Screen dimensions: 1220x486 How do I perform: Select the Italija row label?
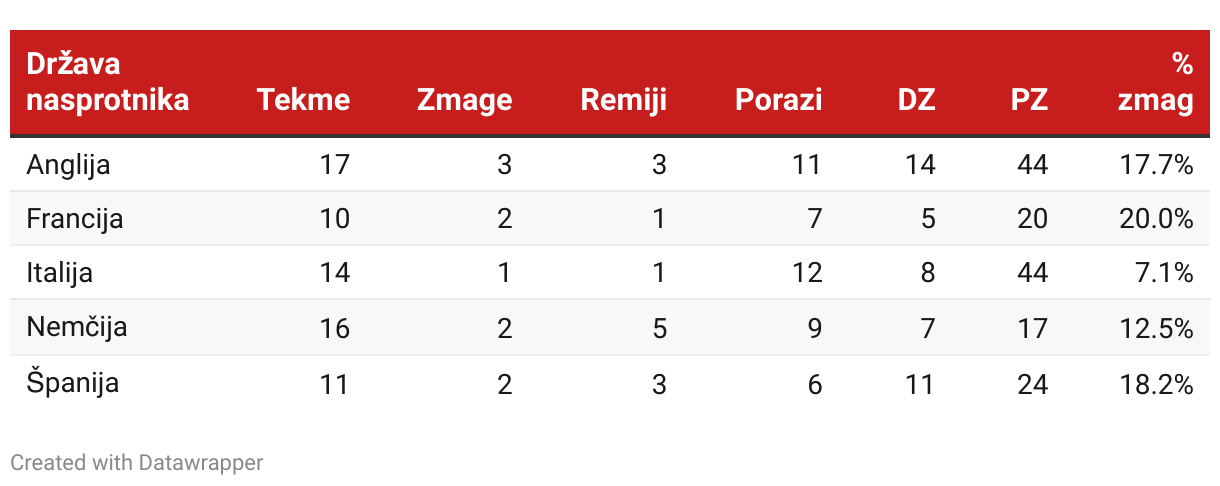click(x=60, y=273)
